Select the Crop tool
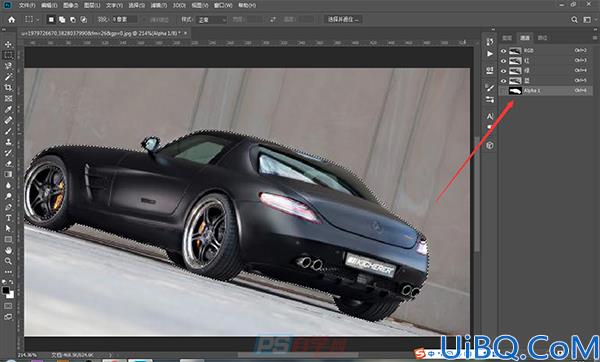 [8, 88]
